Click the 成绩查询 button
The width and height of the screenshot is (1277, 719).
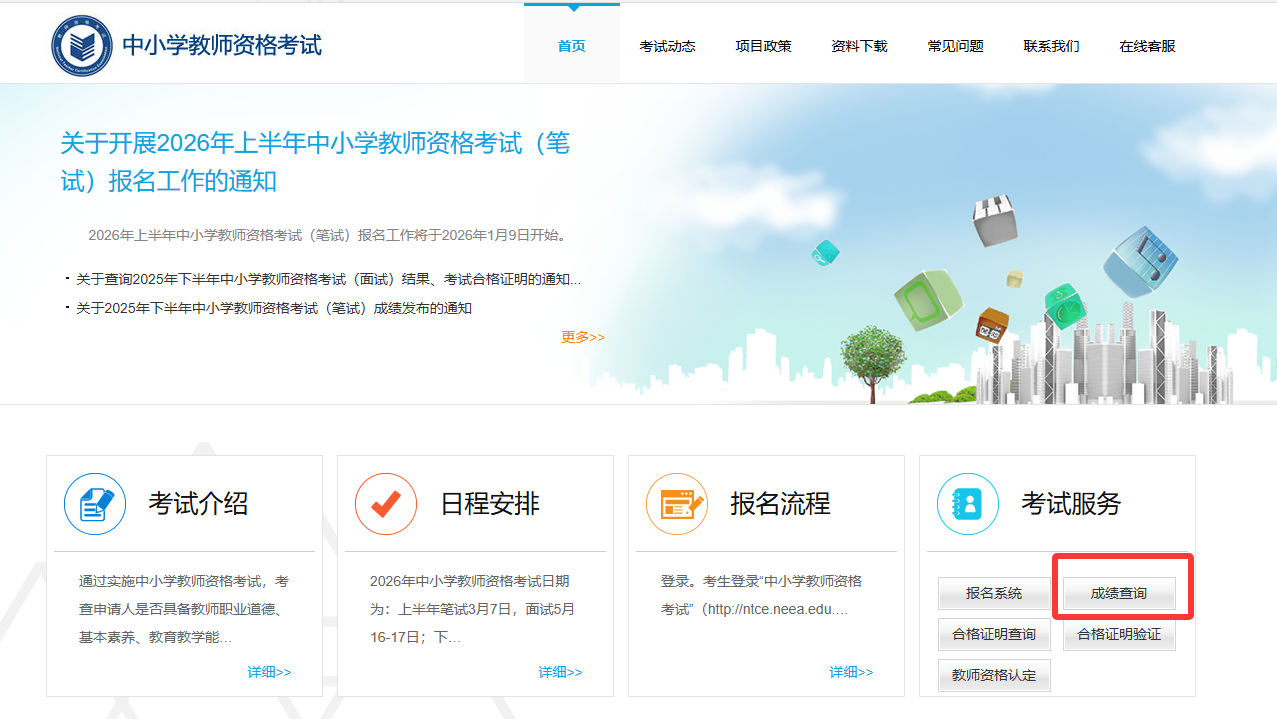coord(1119,593)
